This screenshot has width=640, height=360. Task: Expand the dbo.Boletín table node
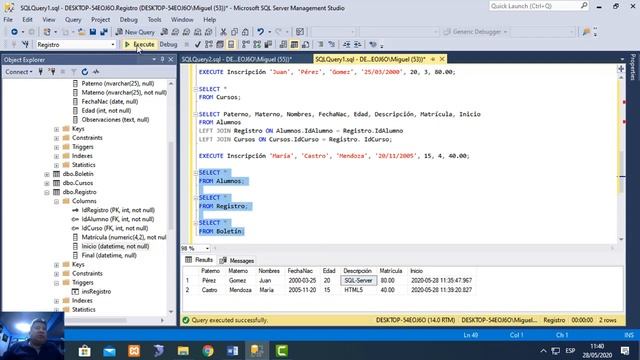[x=47, y=174]
